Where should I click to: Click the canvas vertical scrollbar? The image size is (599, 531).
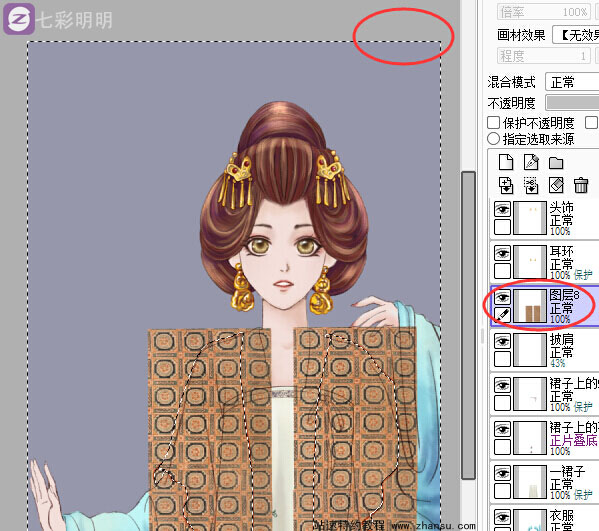(x=468, y=325)
